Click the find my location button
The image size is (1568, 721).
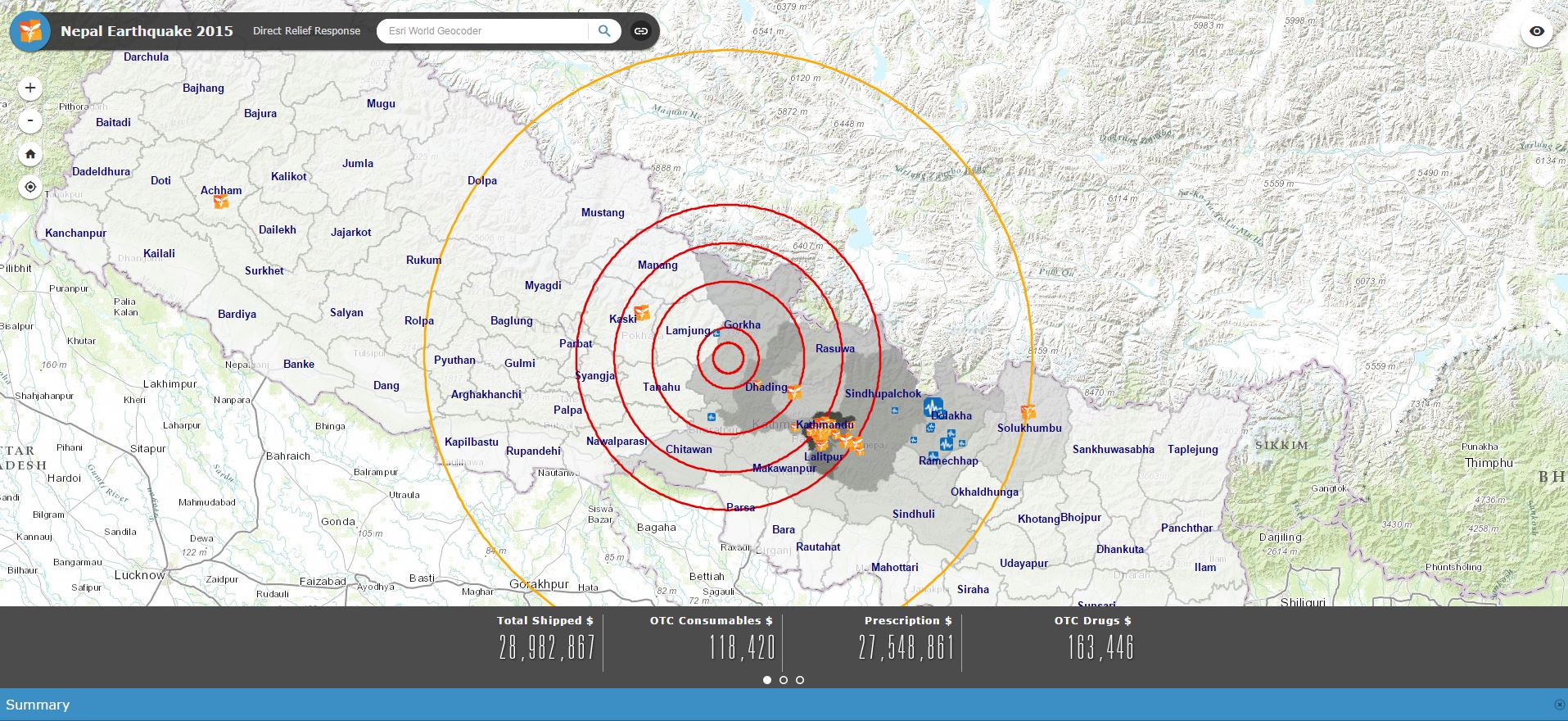30,187
